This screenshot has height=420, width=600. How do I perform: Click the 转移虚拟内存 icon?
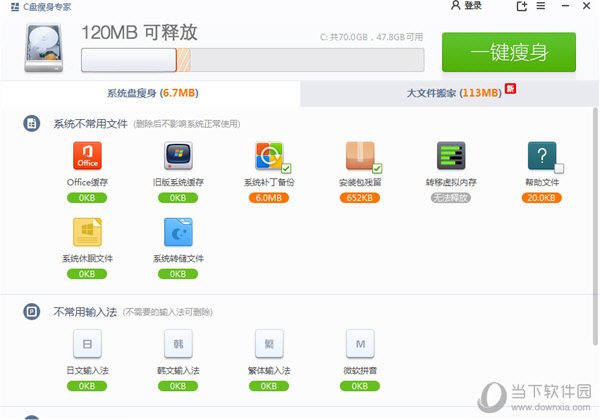click(x=451, y=156)
